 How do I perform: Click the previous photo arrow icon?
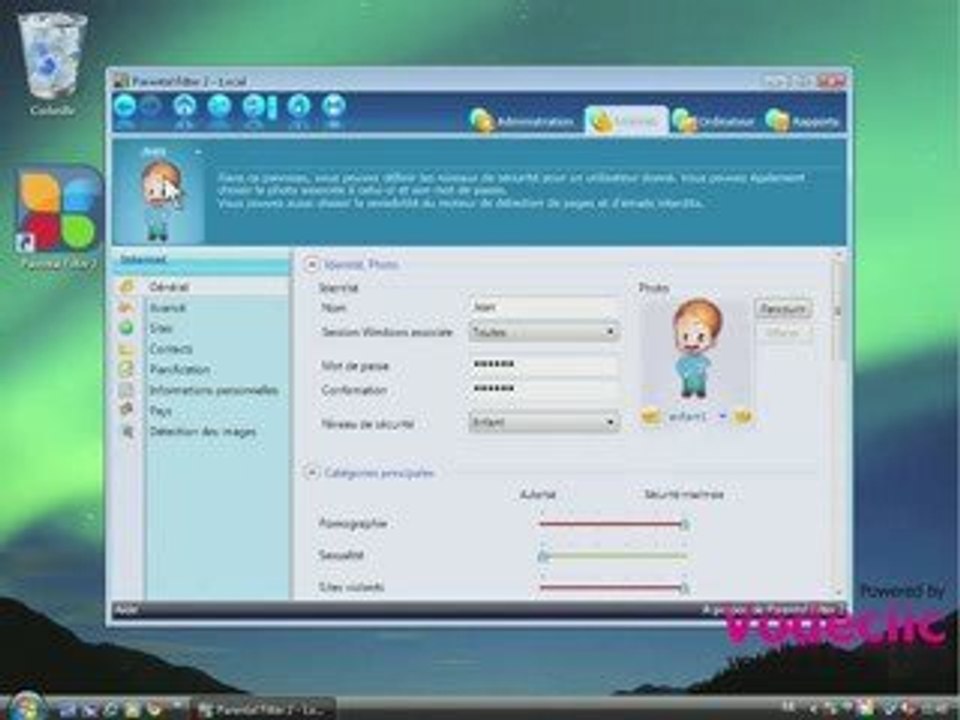650,416
